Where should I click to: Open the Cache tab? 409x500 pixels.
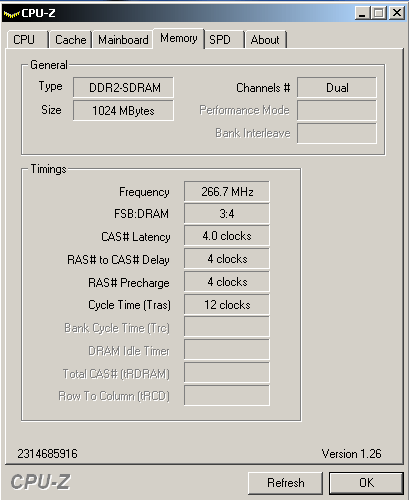pyautogui.click(x=70, y=40)
